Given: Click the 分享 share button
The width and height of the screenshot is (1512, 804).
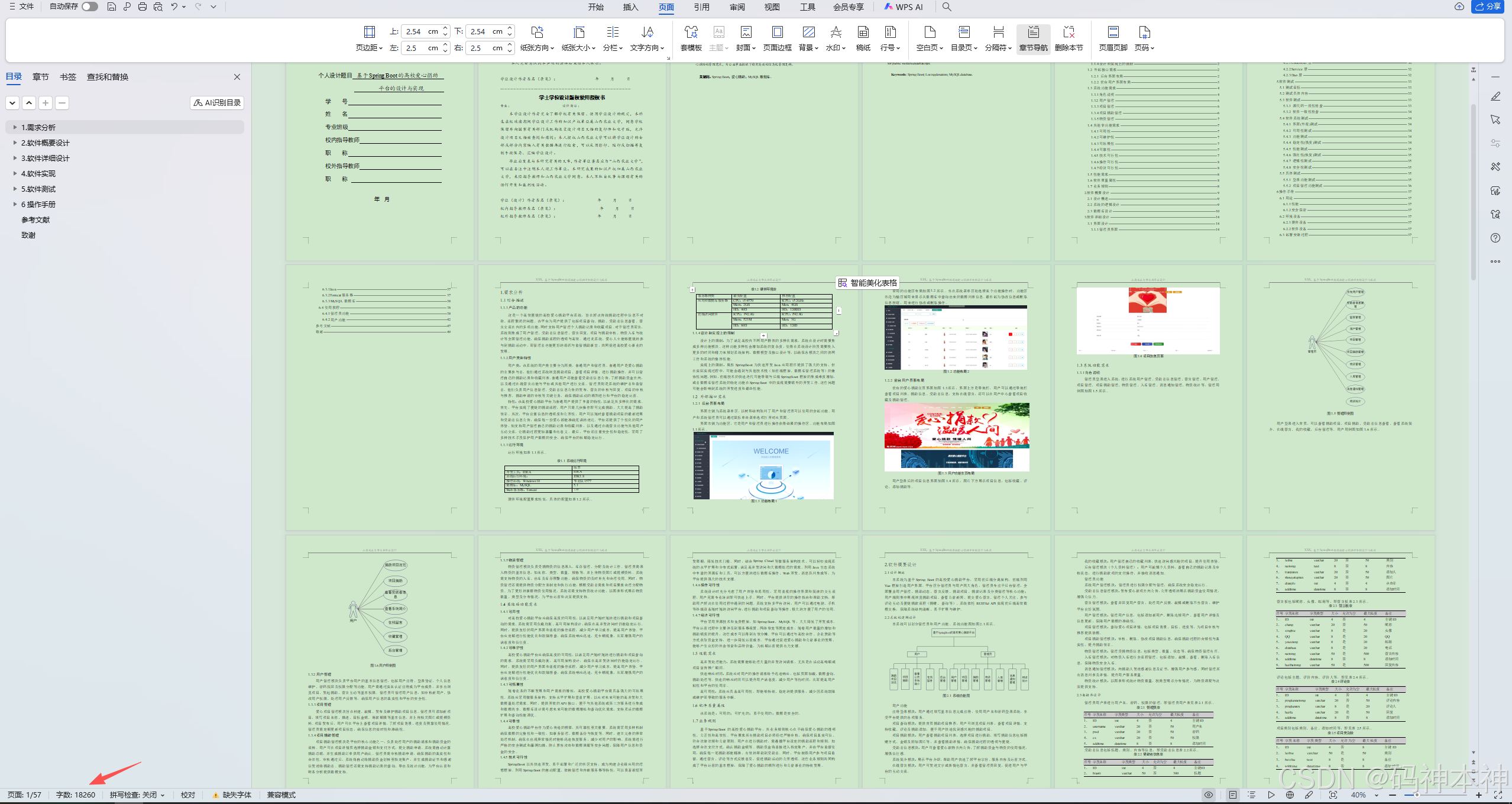Looking at the screenshot, I should [1487, 7].
